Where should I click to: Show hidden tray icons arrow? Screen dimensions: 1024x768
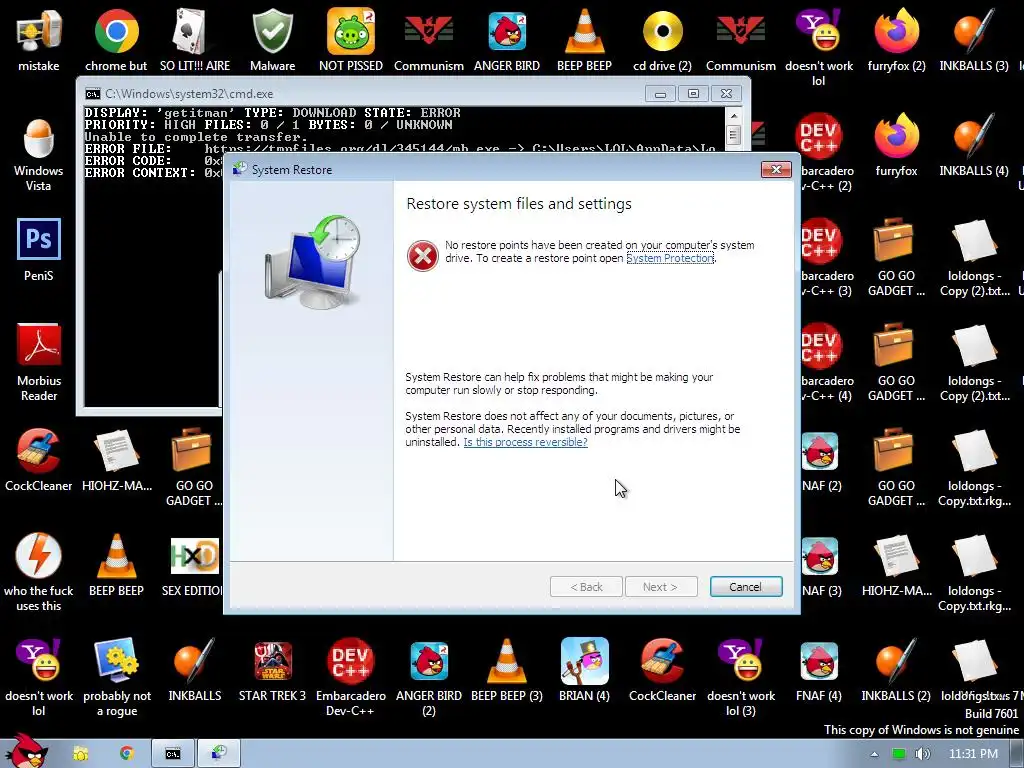coord(874,754)
